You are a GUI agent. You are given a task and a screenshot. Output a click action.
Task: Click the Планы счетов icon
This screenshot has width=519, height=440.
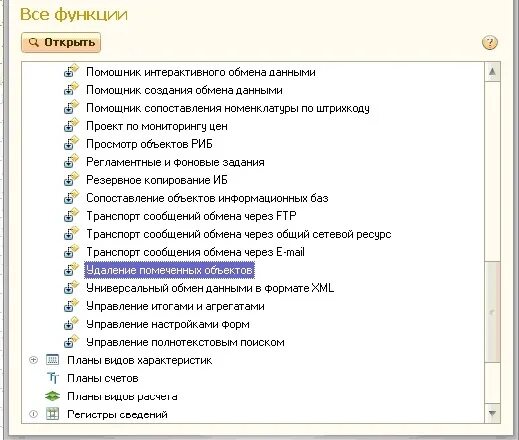(x=53, y=378)
